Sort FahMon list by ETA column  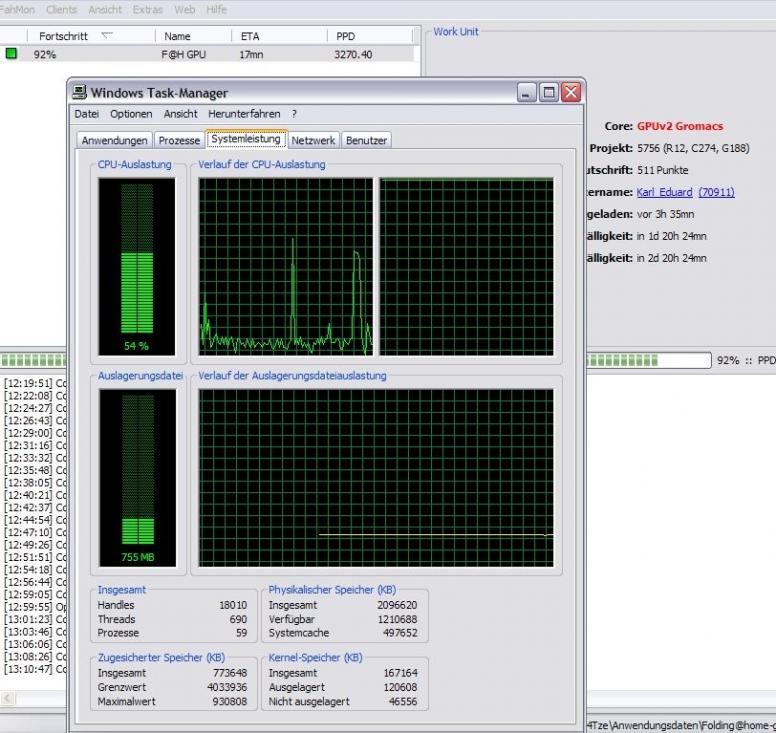(x=279, y=36)
